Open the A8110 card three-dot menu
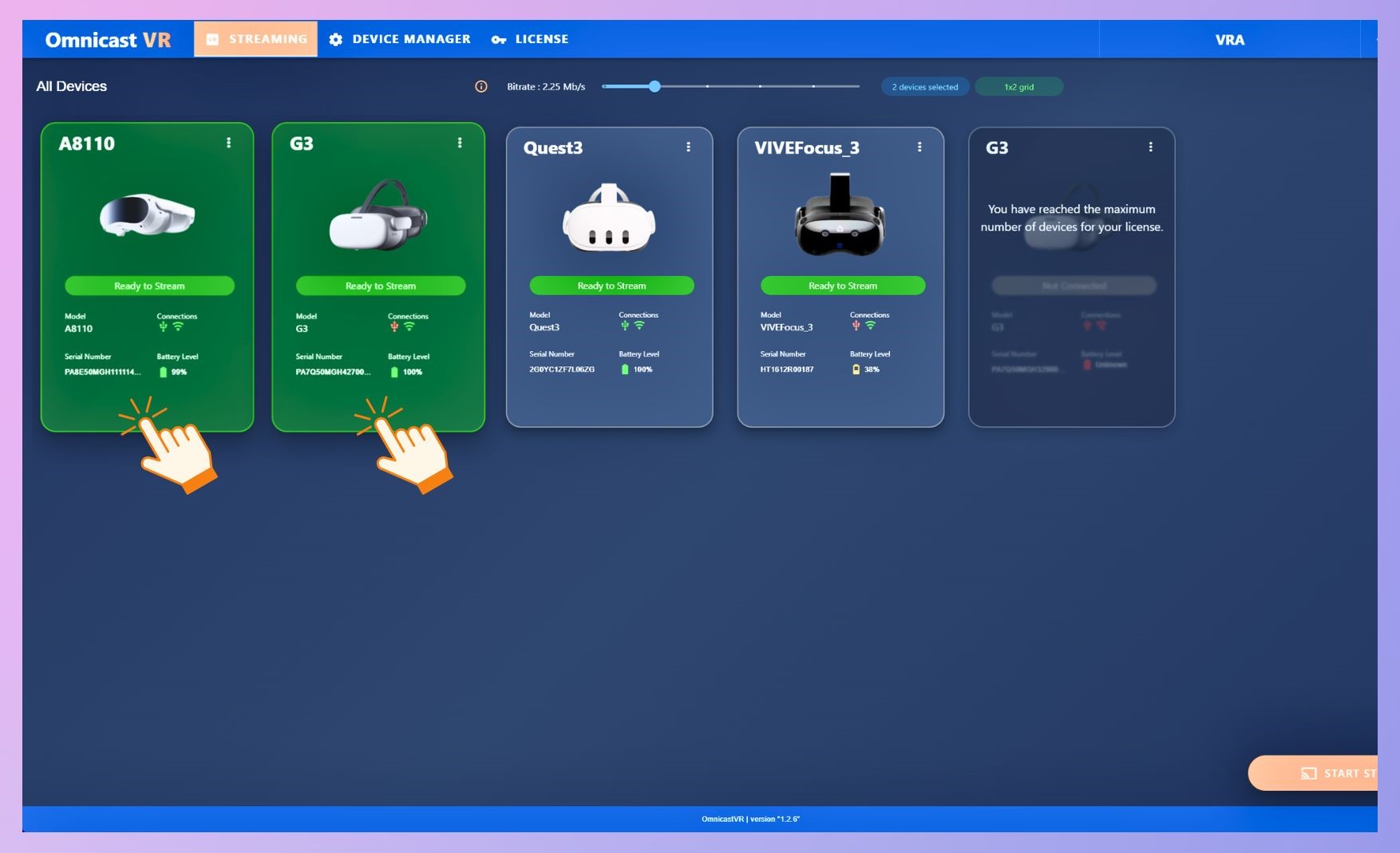 (x=228, y=143)
